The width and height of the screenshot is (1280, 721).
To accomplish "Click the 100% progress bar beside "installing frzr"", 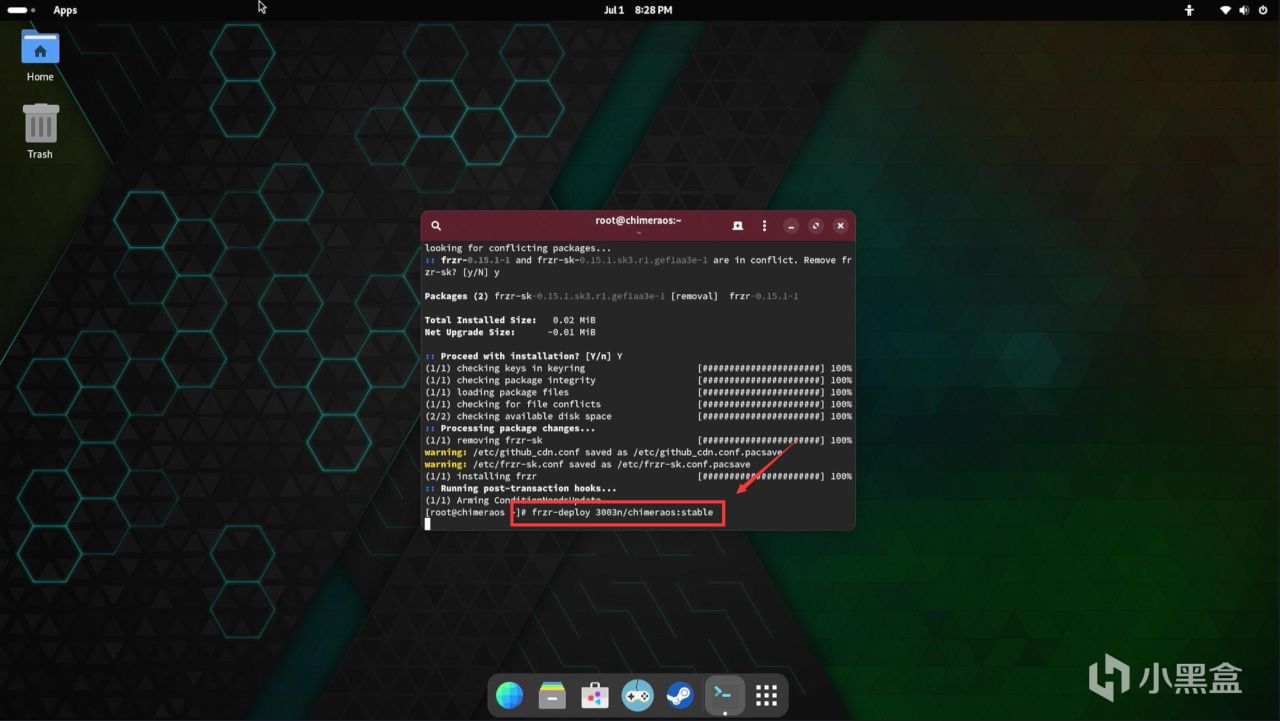I will [x=775, y=476].
